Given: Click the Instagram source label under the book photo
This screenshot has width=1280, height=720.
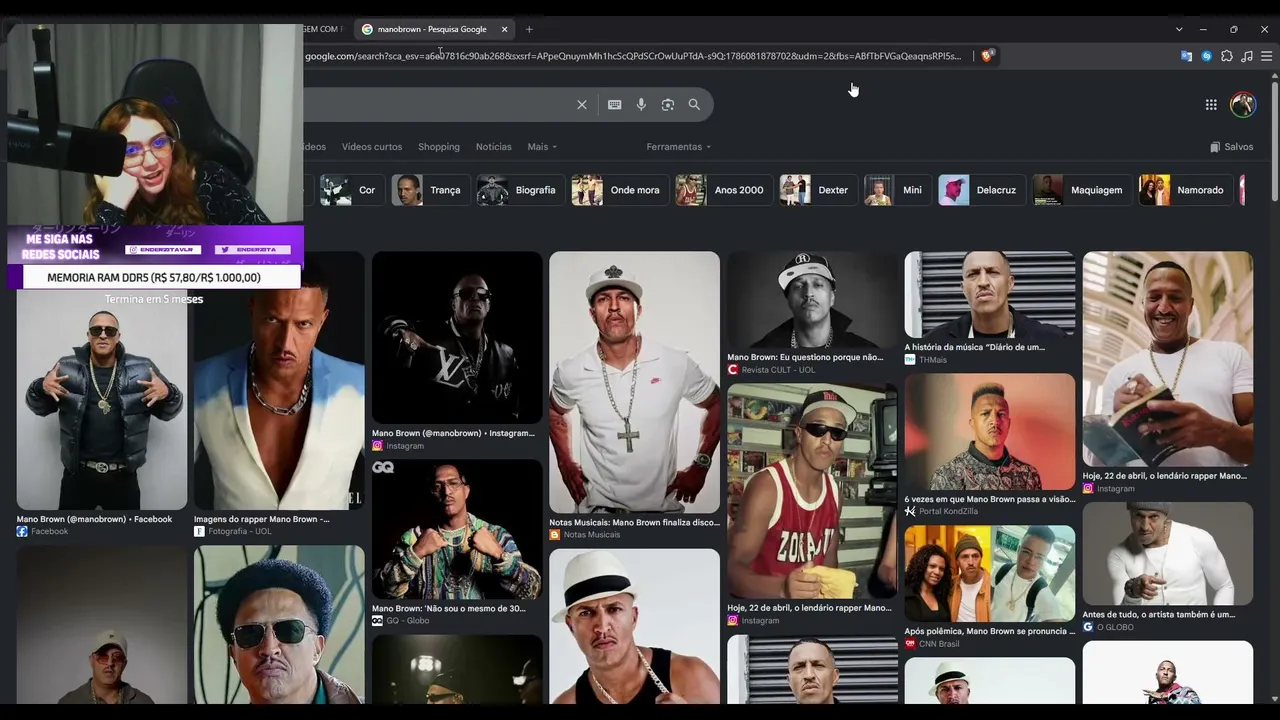Looking at the screenshot, I should (x=1109, y=489).
